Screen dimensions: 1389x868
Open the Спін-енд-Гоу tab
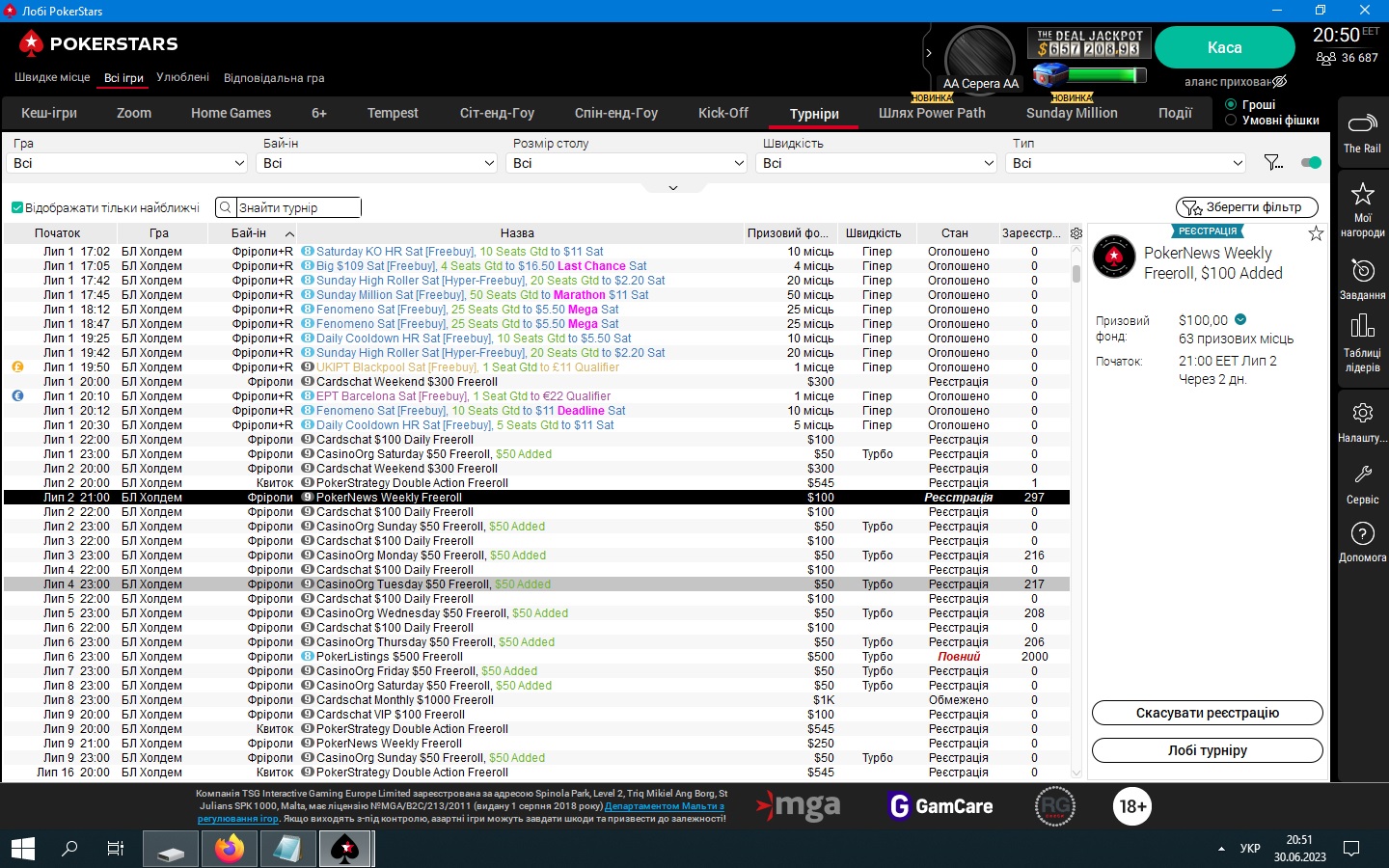click(616, 113)
